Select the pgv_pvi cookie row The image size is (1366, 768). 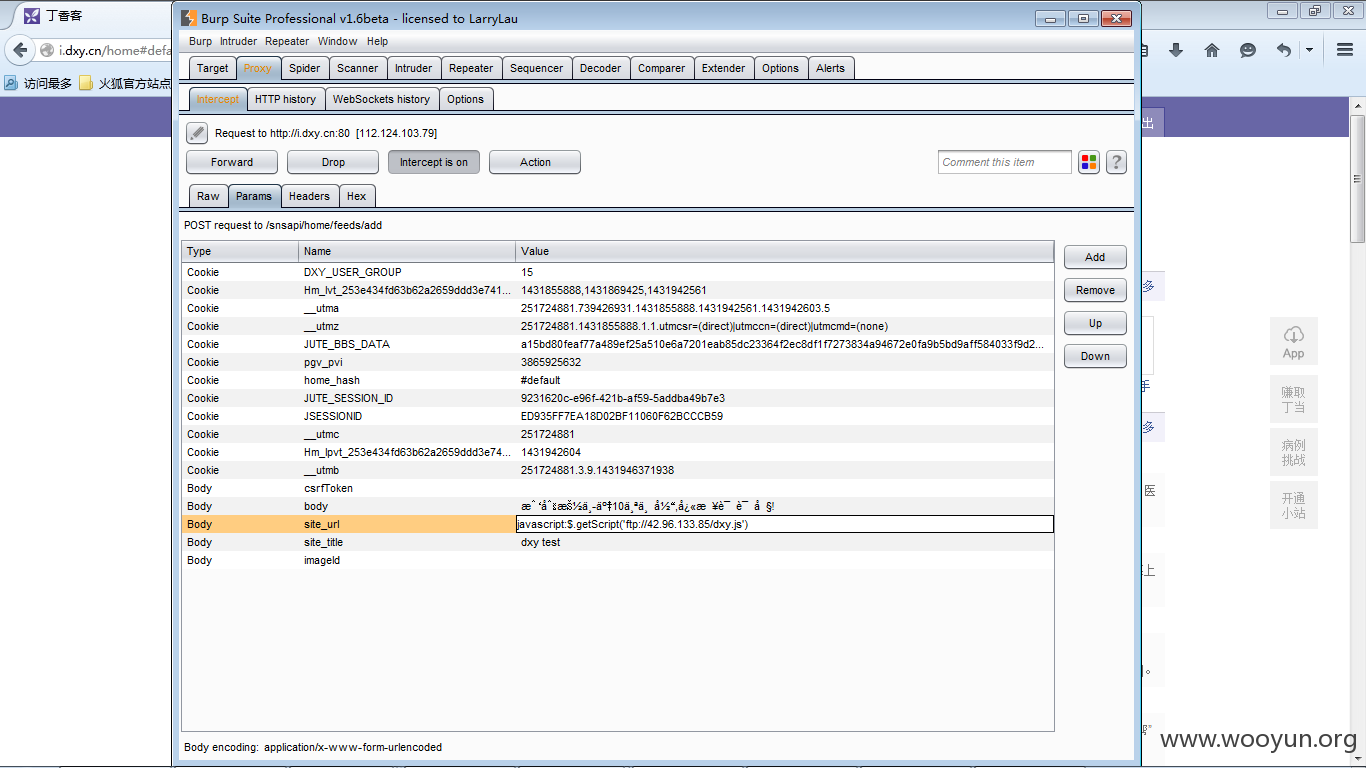pyautogui.click(x=618, y=362)
